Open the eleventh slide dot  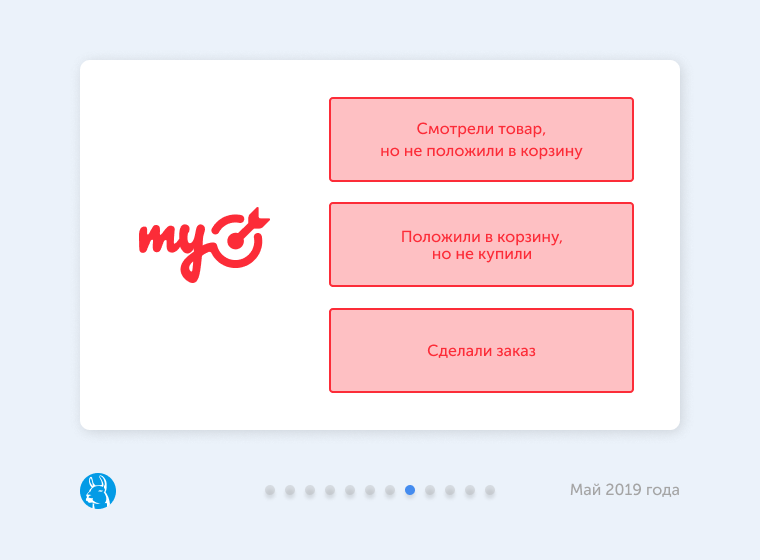[x=470, y=490]
